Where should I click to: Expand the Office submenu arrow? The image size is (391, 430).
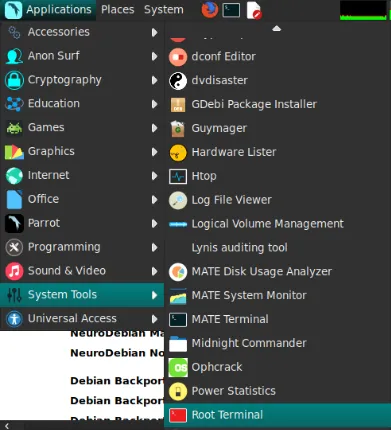coord(154,200)
